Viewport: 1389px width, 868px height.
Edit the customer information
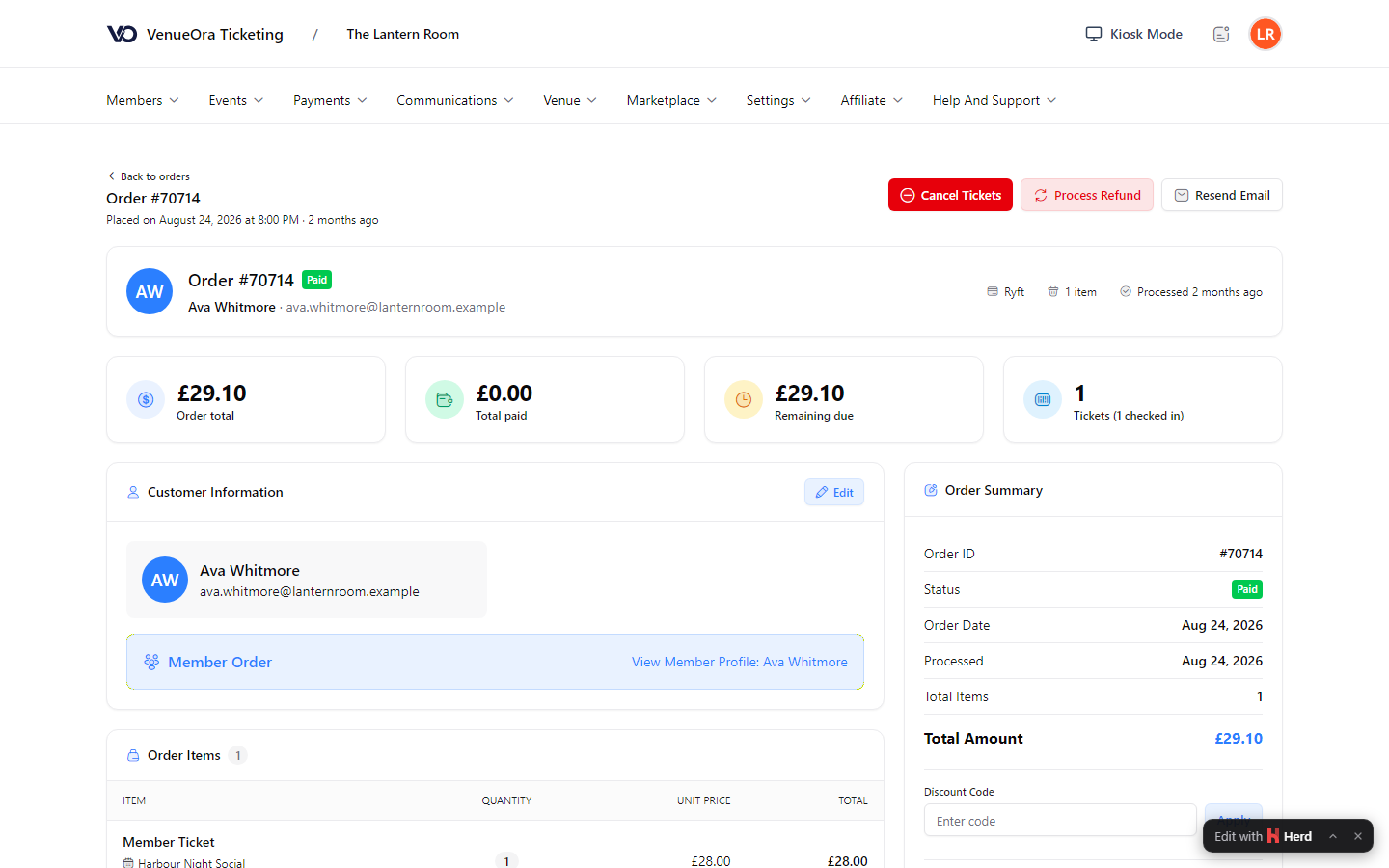[x=834, y=492]
